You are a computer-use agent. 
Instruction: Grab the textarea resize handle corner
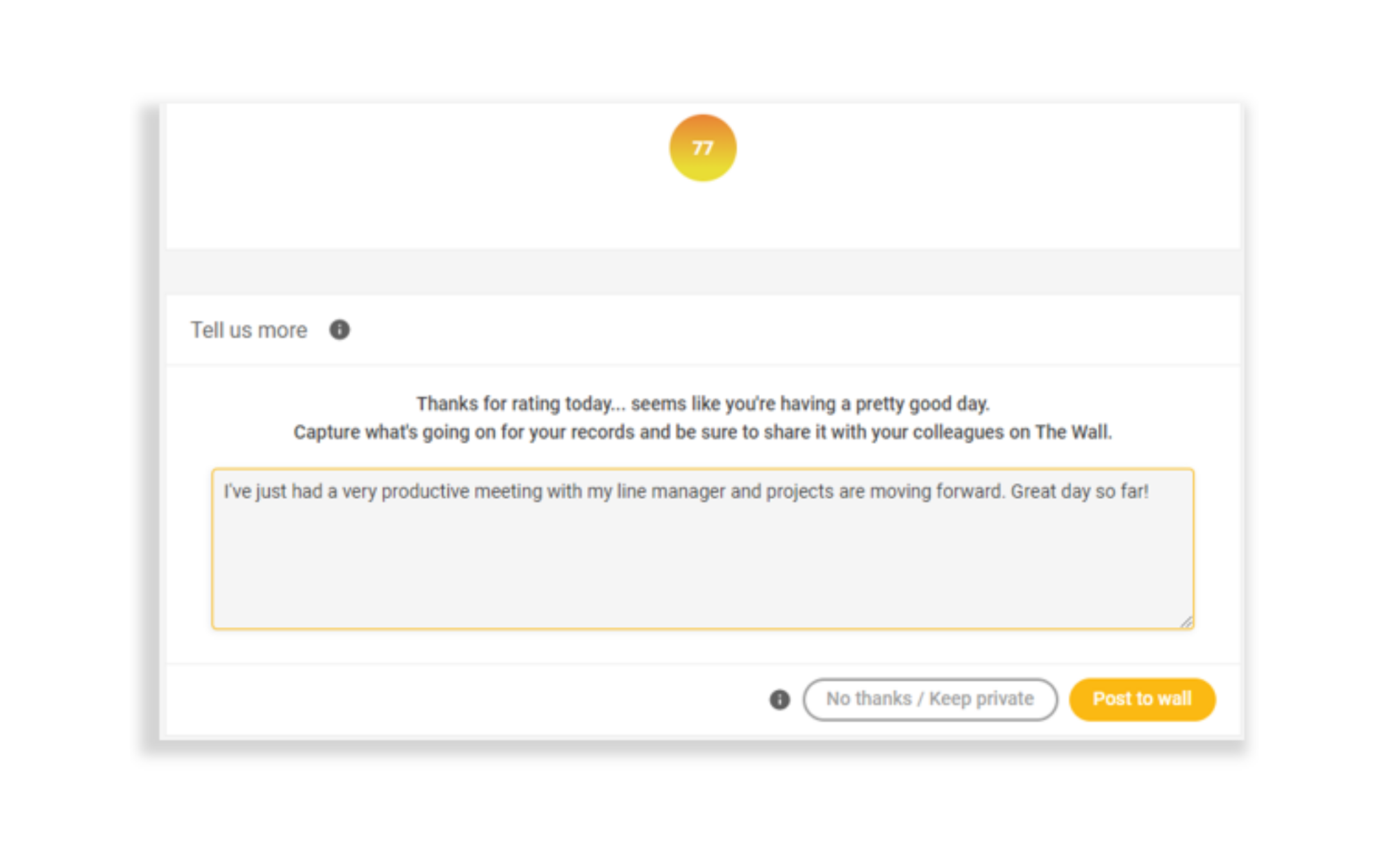coord(1186,621)
